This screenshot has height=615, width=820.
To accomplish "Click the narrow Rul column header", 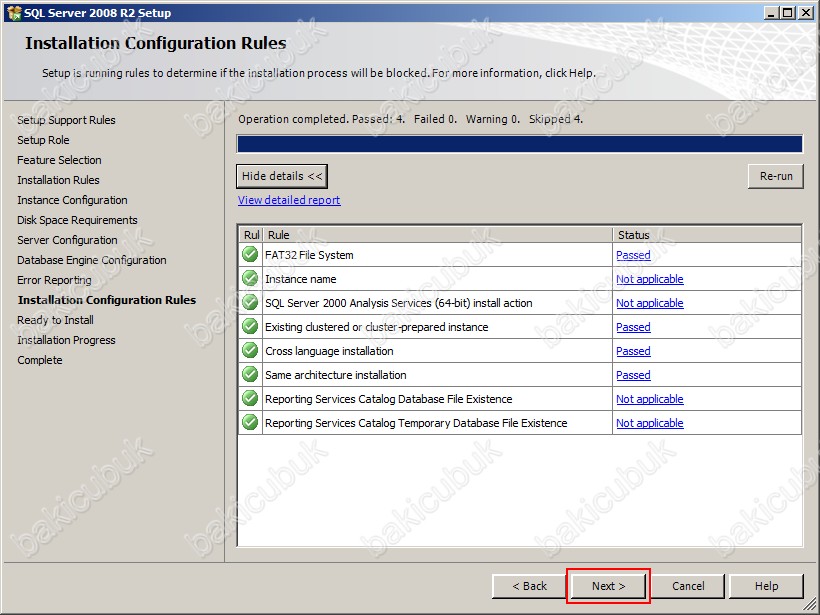I will coord(251,235).
